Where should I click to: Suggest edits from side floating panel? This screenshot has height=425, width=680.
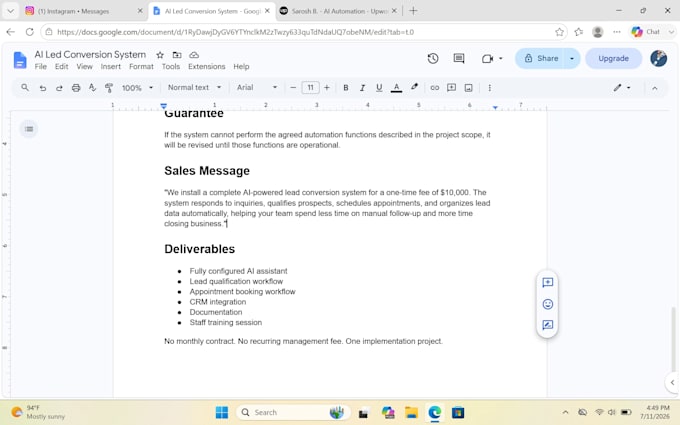(x=547, y=325)
